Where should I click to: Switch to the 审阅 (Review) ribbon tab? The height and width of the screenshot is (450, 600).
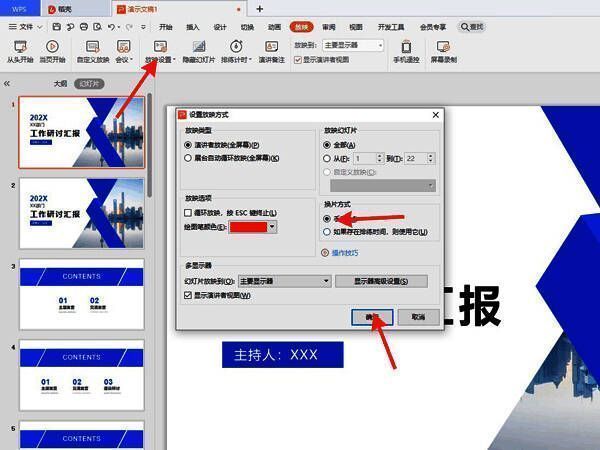tap(329, 27)
